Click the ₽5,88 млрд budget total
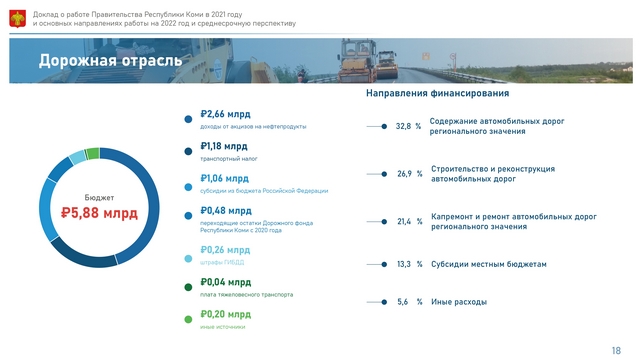Viewport: 640px width, 360px height. [x=99, y=213]
